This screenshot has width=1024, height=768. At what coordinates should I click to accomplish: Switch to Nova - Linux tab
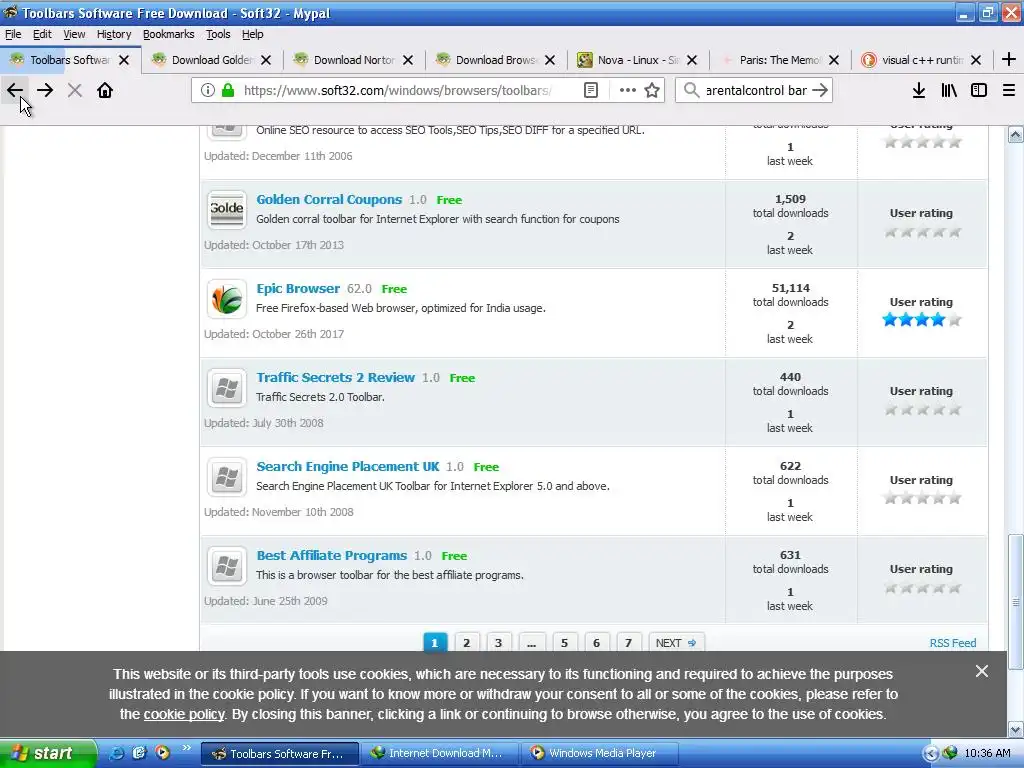pyautogui.click(x=638, y=60)
